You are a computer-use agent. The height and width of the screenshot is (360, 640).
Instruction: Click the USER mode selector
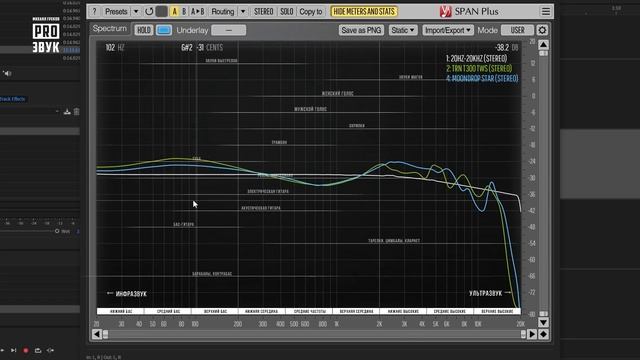(x=517, y=30)
